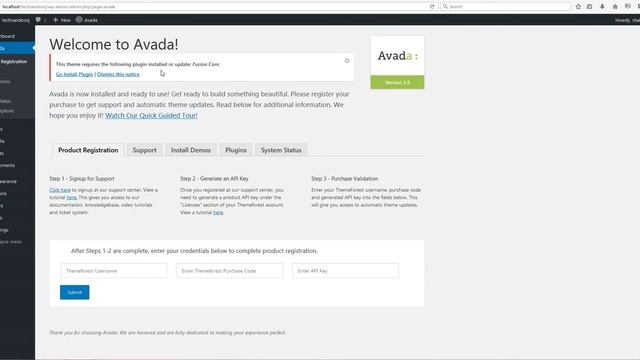
Task: Open the bookmarks list icon in Firefox toolbar
Action: pyautogui.click(x=589, y=7)
